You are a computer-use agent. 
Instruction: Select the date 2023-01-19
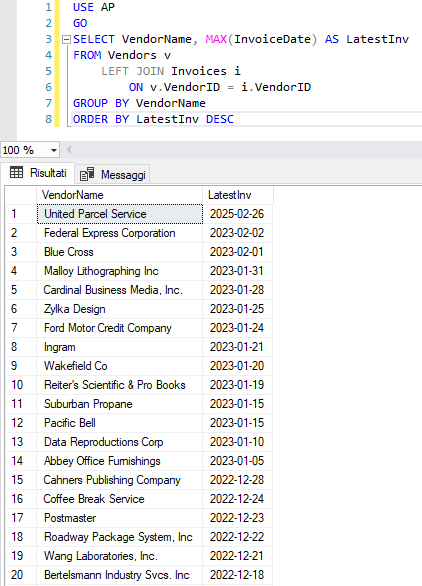tap(237, 385)
